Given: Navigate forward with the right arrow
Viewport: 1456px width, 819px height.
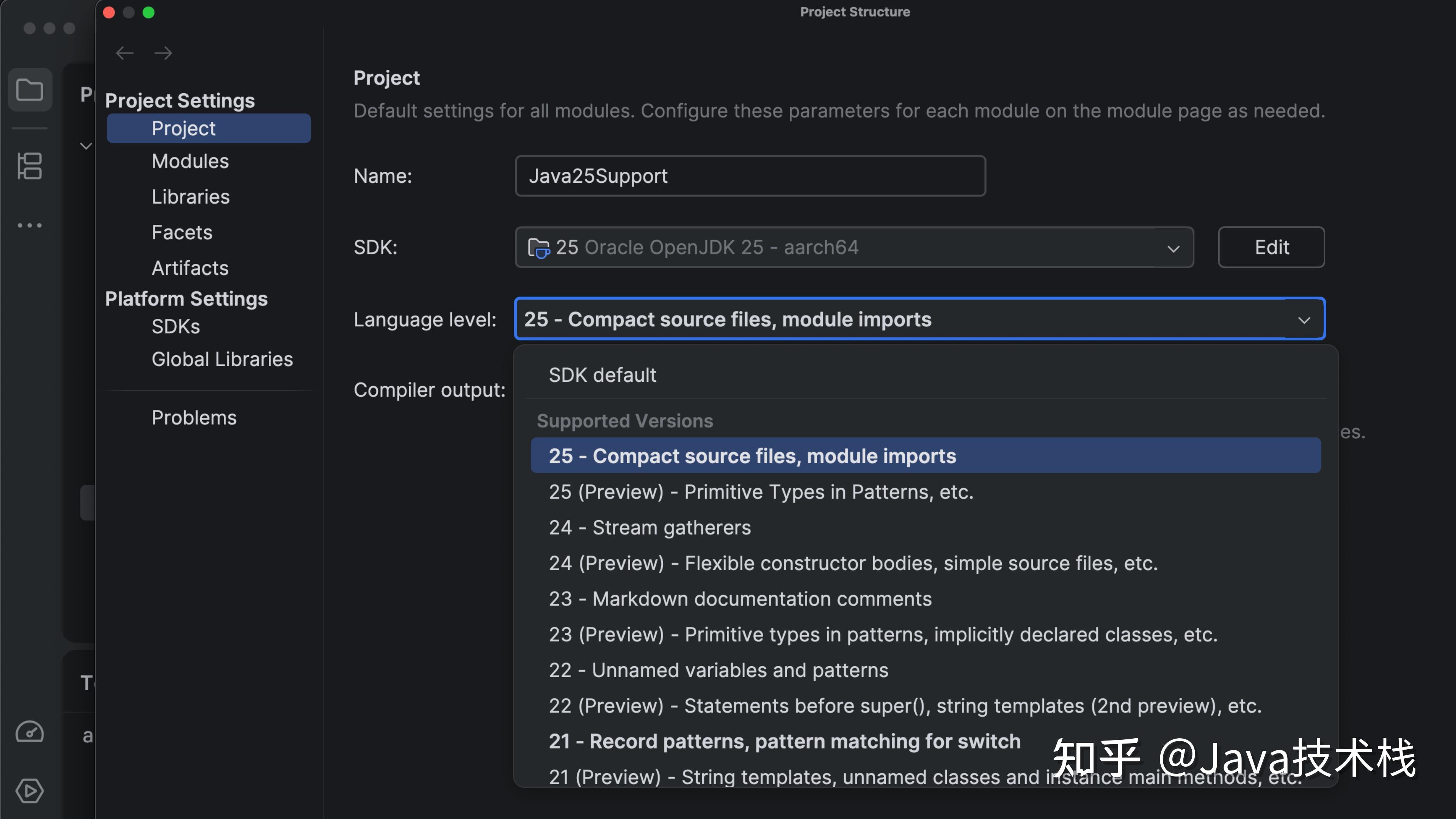Looking at the screenshot, I should click(163, 53).
